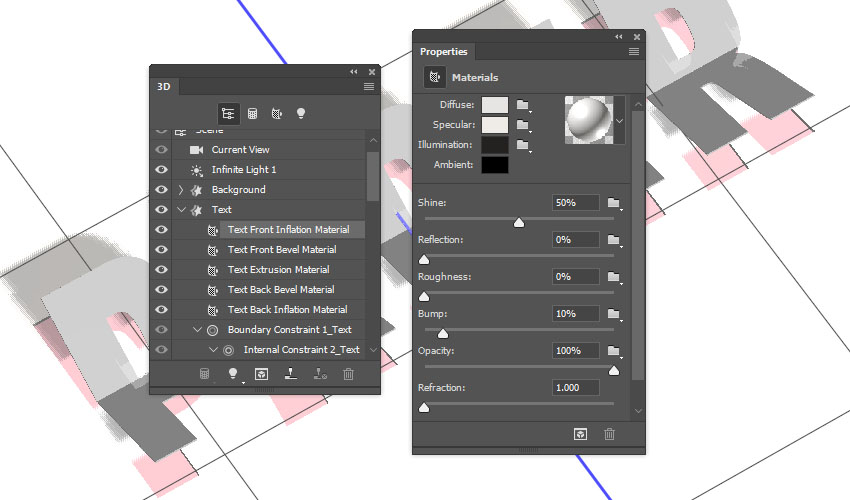Click the material sphere preview thumbnail
The height and width of the screenshot is (500, 850).
pos(589,120)
